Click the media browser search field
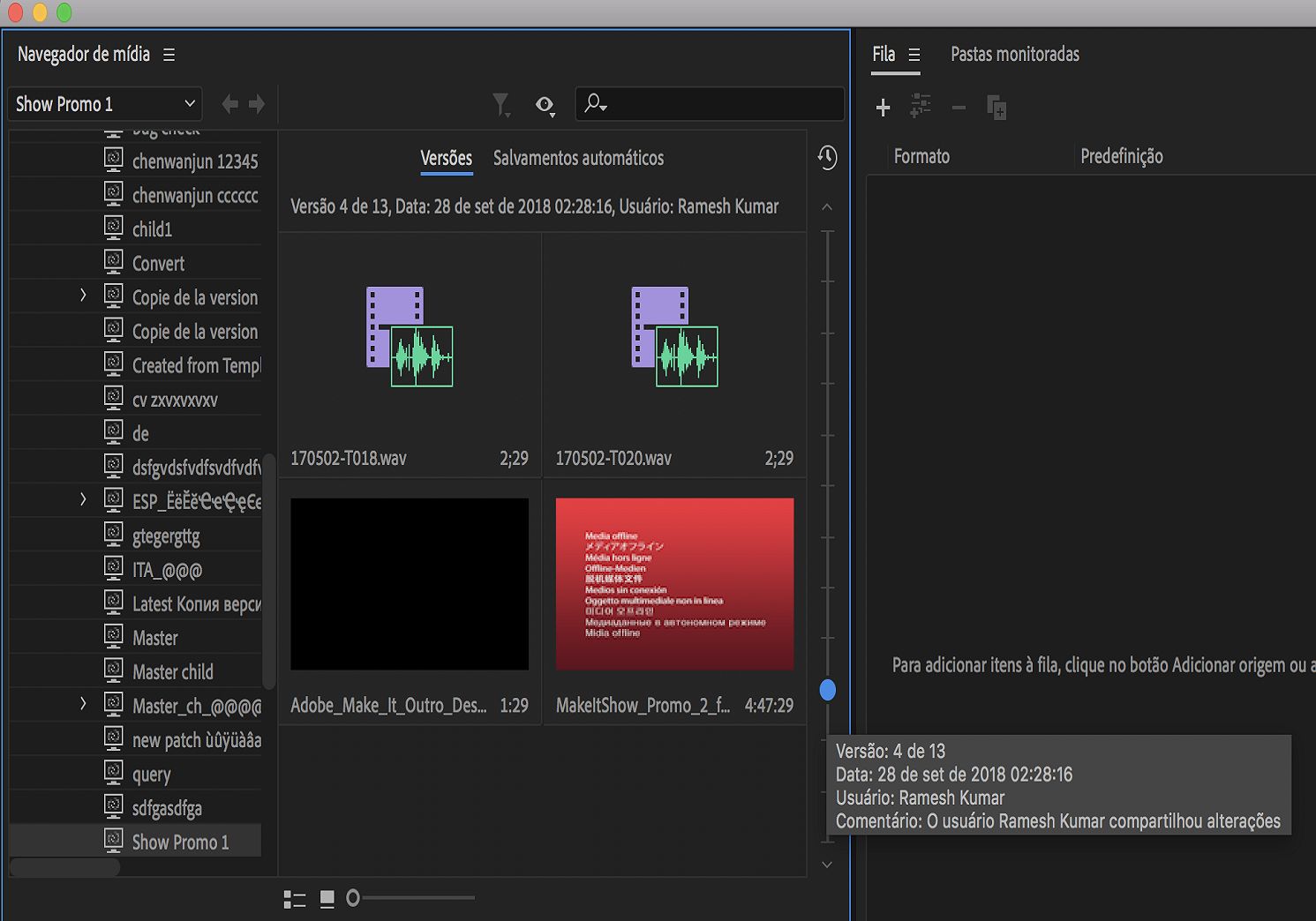1316x921 pixels. click(x=710, y=104)
